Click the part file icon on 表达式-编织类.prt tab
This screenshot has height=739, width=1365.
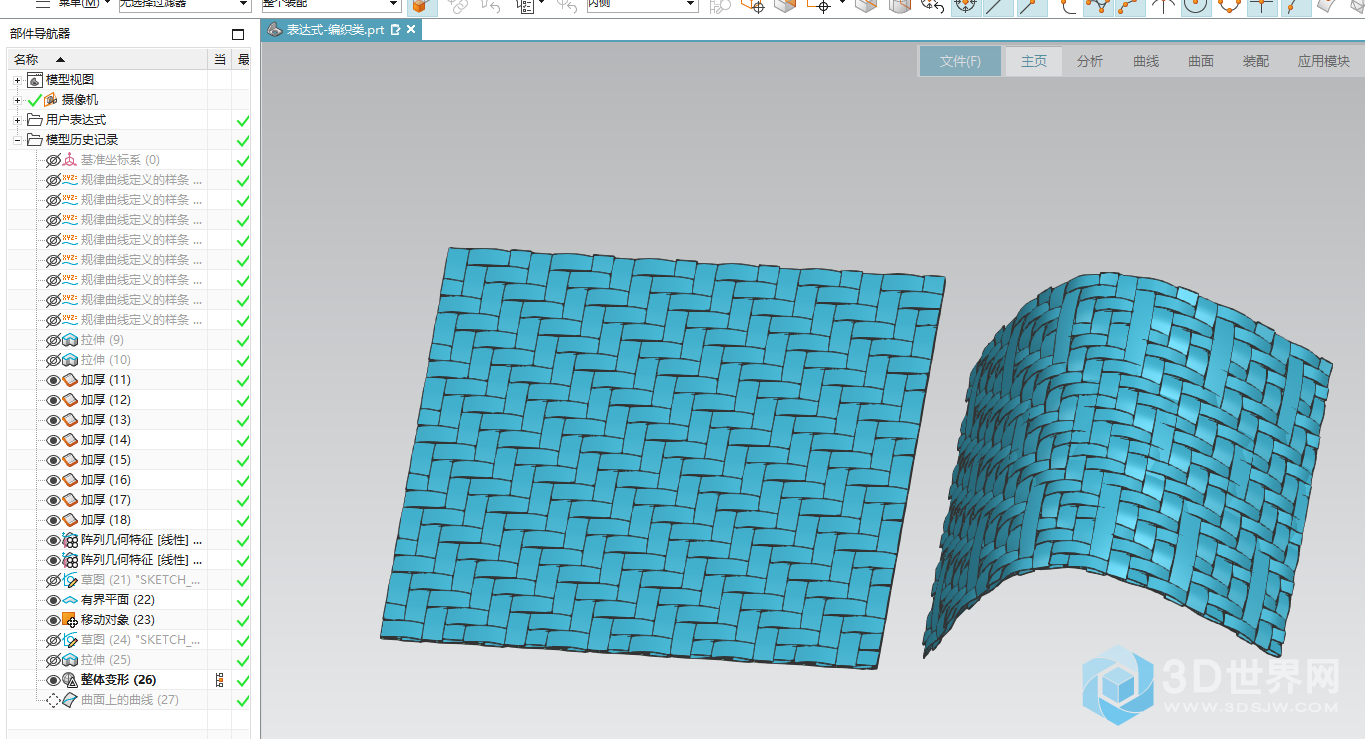pos(275,30)
